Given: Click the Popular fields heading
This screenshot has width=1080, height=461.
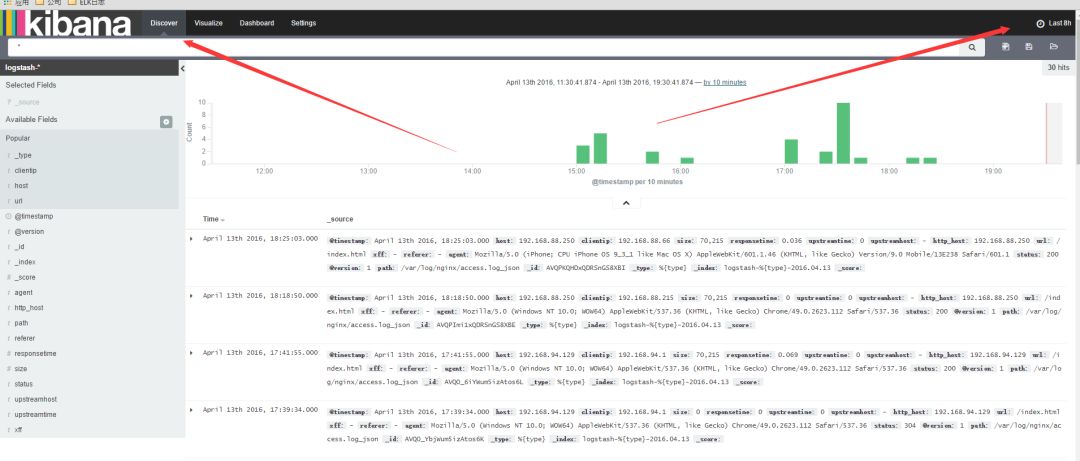Looking at the screenshot, I should coord(18,138).
